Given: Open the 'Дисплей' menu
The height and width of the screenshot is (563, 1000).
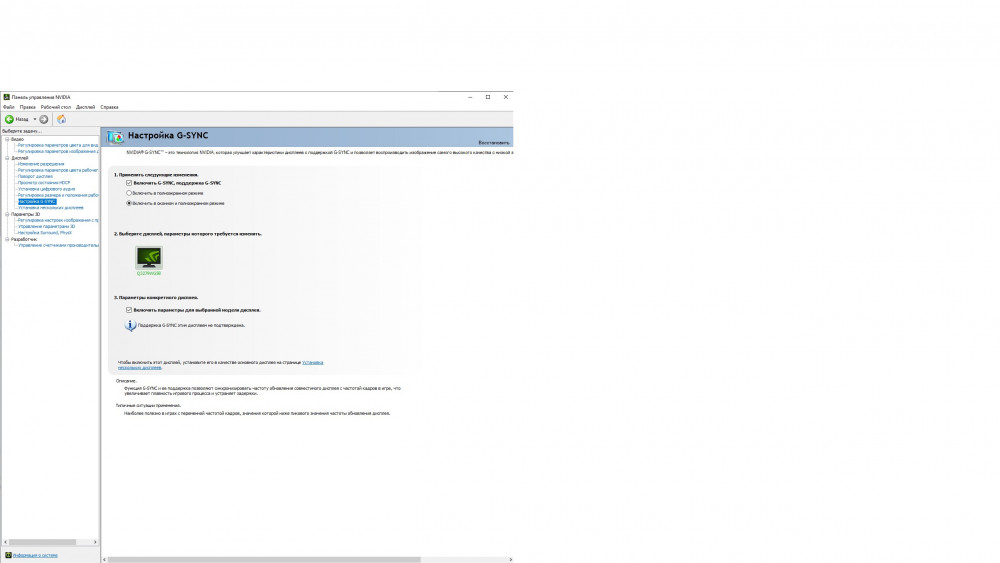Looking at the screenshot, I should [85, 107].
